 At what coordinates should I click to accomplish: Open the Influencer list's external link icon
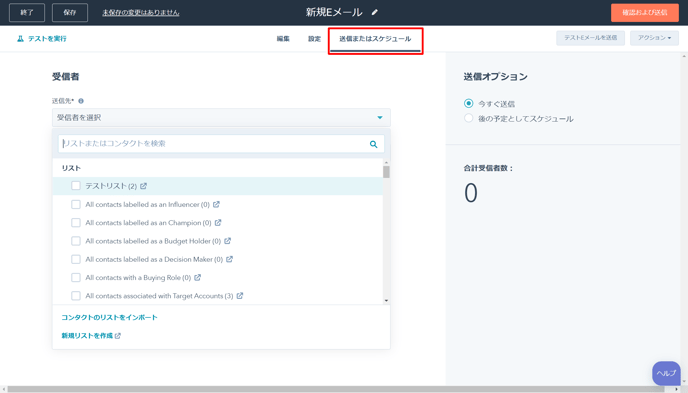(216, 204)
